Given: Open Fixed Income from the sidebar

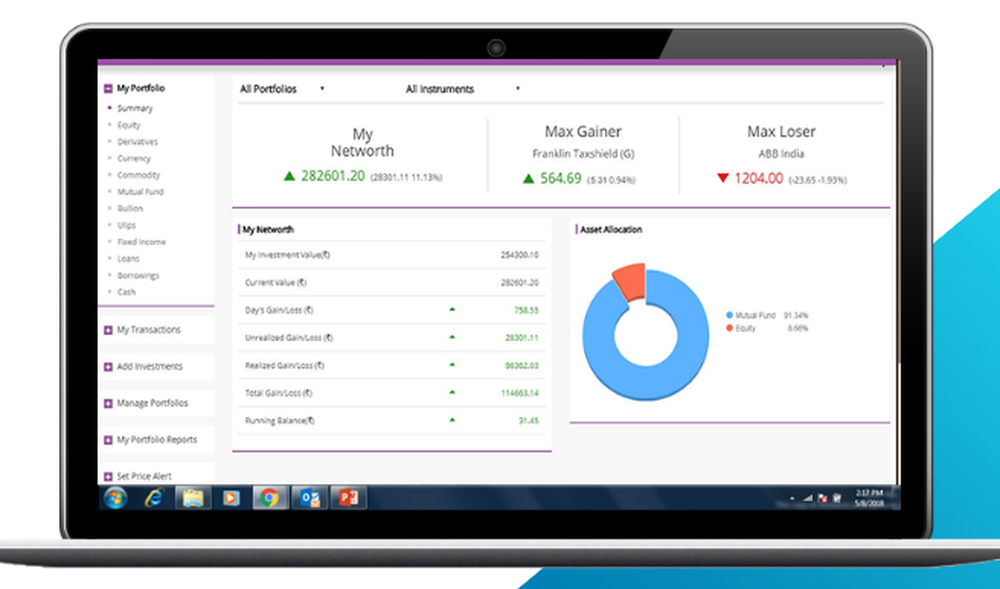Looking at the screenshot, I should (141, 241).
